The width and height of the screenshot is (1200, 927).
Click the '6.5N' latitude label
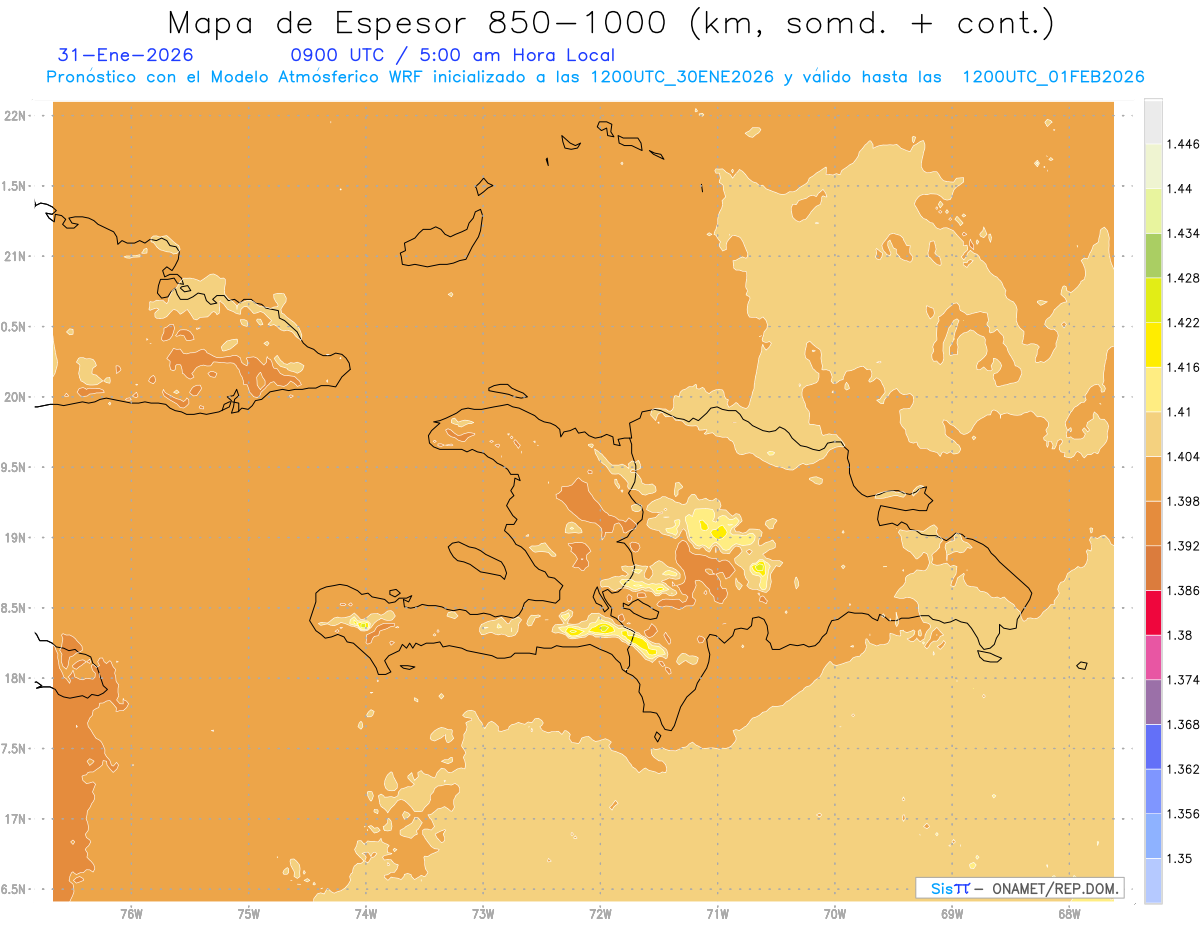pos(16,890)
